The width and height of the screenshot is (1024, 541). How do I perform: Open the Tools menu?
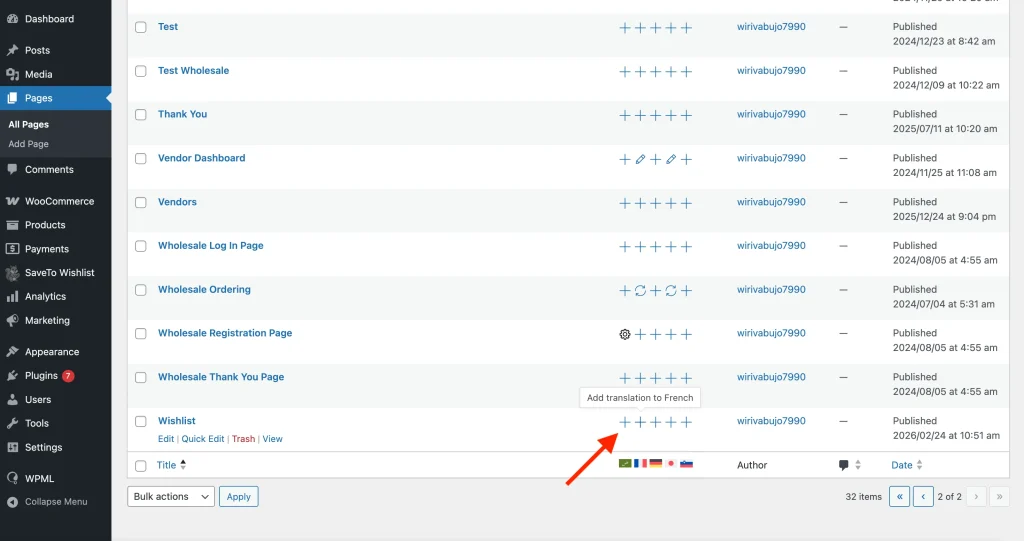coord(37,423)
